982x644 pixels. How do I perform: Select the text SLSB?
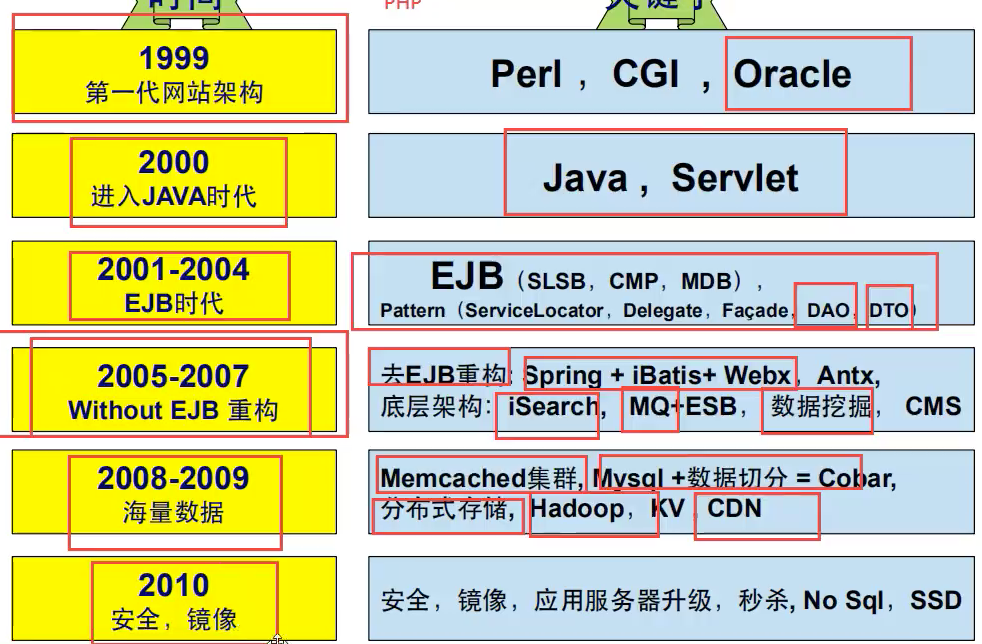point(556,281)
